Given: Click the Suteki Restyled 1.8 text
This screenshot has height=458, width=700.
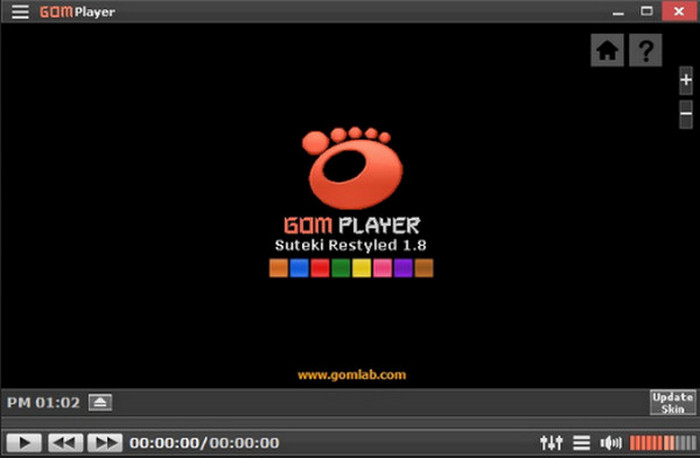Looking at the screenshot, I should tap(350, 245).
